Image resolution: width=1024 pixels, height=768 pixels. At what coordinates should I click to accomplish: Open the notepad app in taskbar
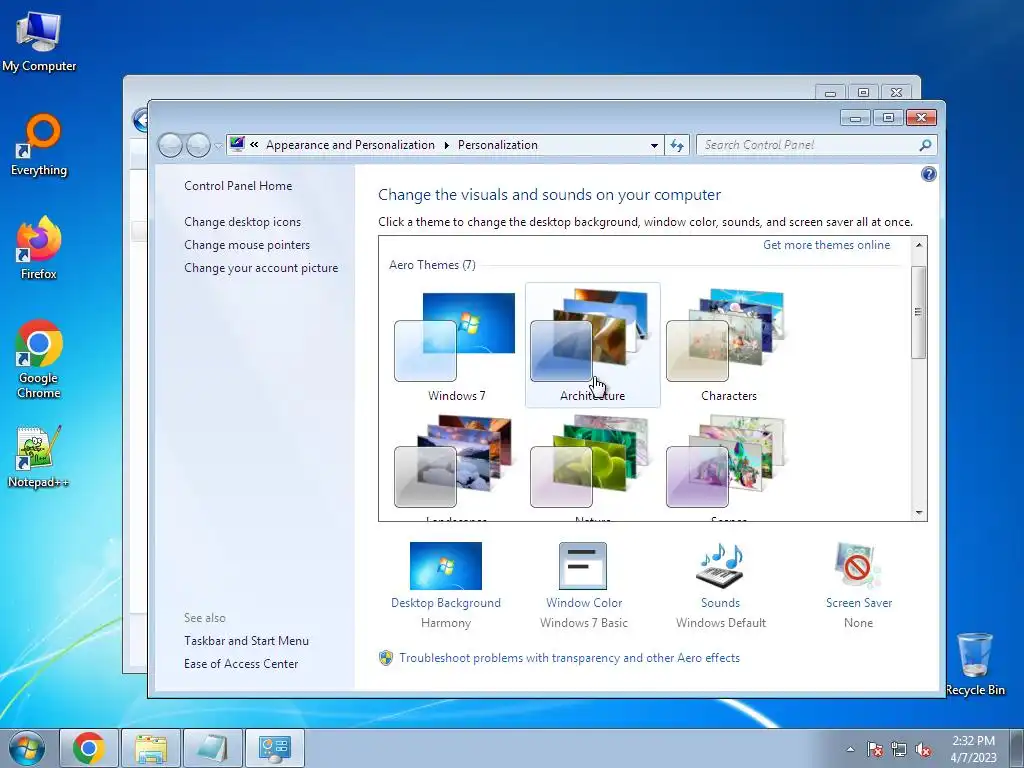(x=213, y=748)
